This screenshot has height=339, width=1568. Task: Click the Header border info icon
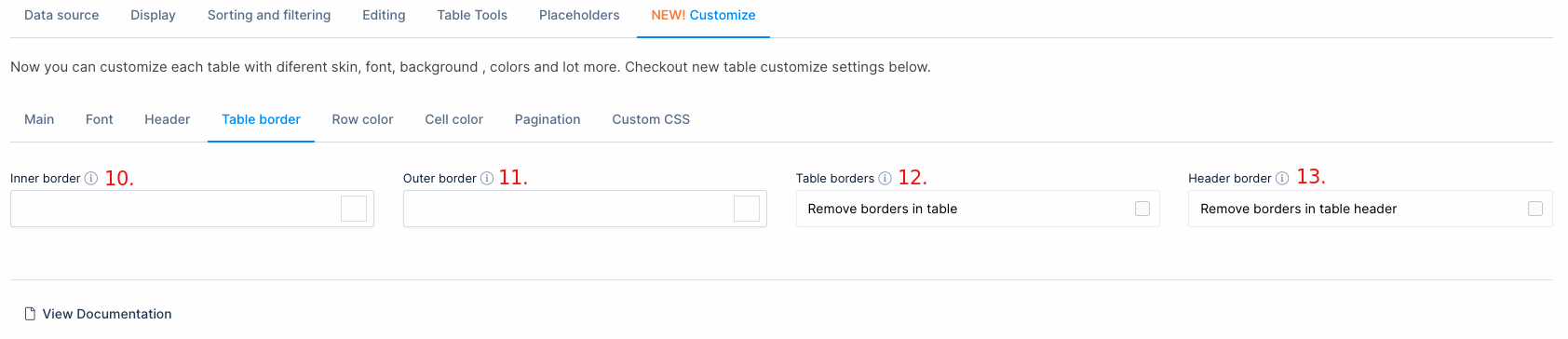click(1282, 178)
